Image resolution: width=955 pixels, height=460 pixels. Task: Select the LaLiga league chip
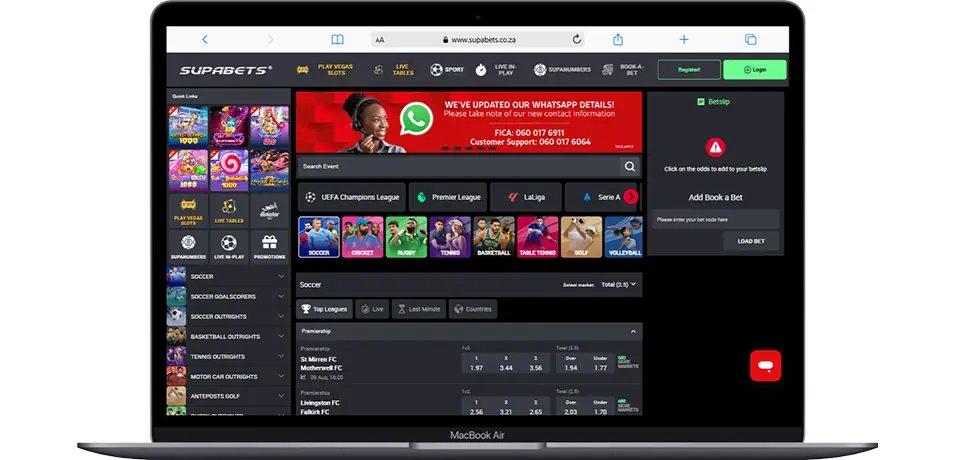[x=526, y=197]
